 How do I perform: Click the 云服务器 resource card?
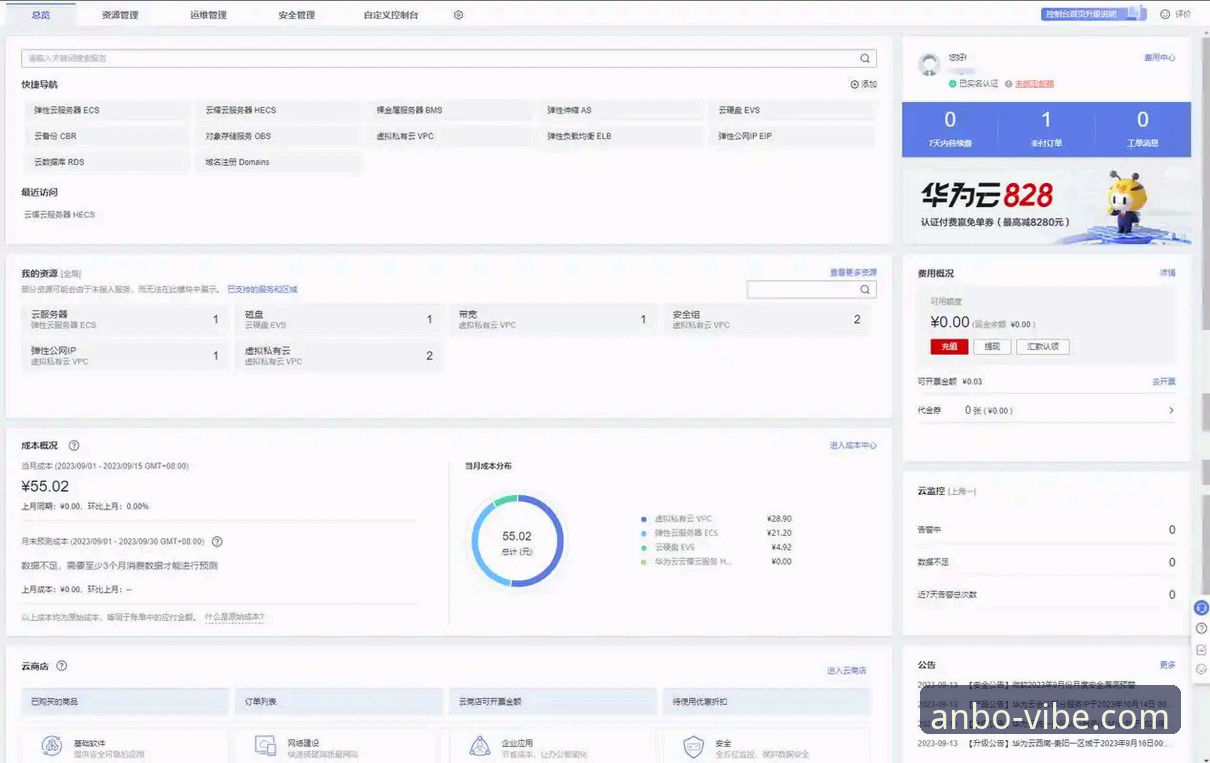pos(124,320)
